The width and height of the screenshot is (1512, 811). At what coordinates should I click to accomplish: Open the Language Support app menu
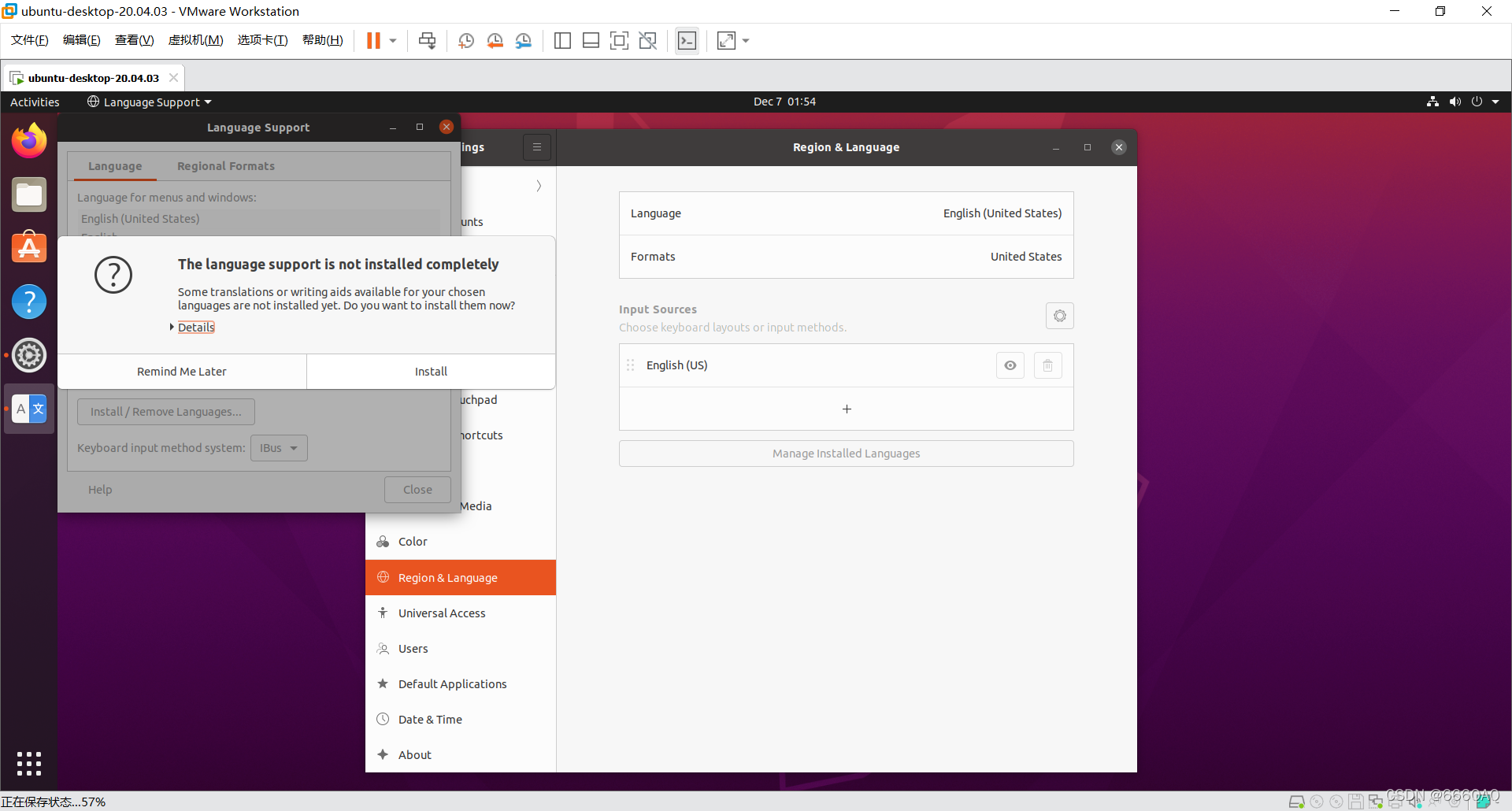pyautogui.click(x=150, y=102)
